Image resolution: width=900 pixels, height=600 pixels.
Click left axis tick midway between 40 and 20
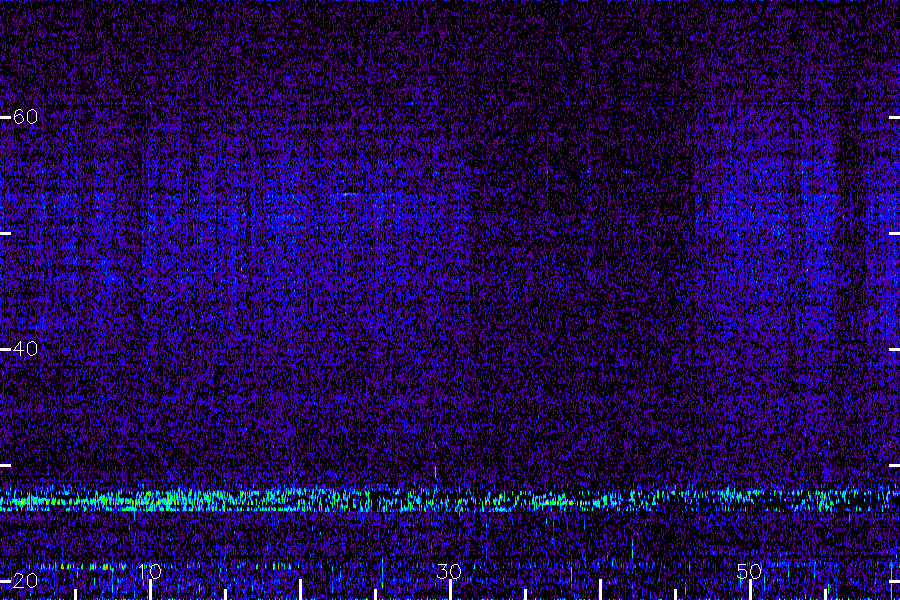point(5,465)
